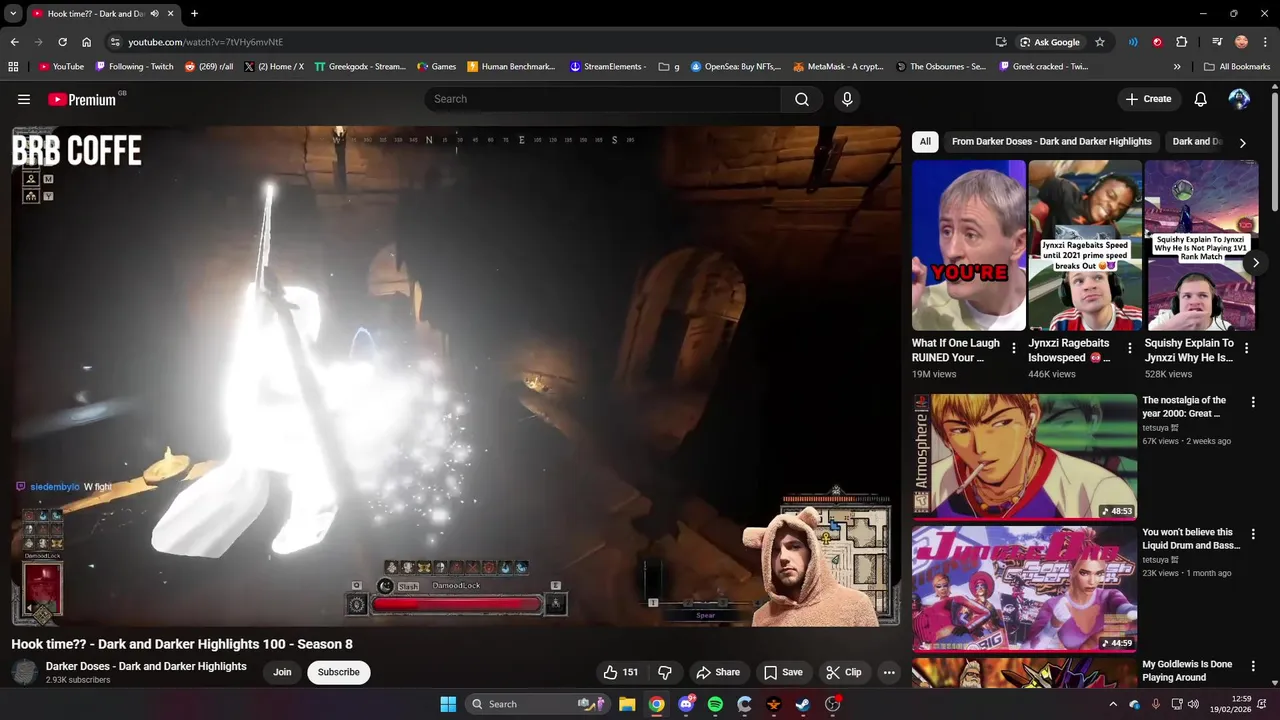The width and height of the screenshot is (1280, 720).
Task: Go to browser home page
Action: 86,42
